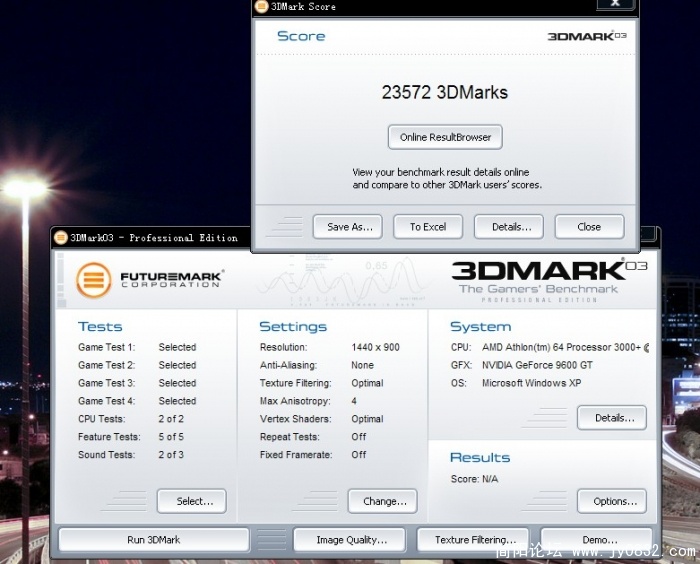The width and height of the screenshot is (700, 564).
Task: Open Texture Filtering tool
Action: tap(473, 540)
